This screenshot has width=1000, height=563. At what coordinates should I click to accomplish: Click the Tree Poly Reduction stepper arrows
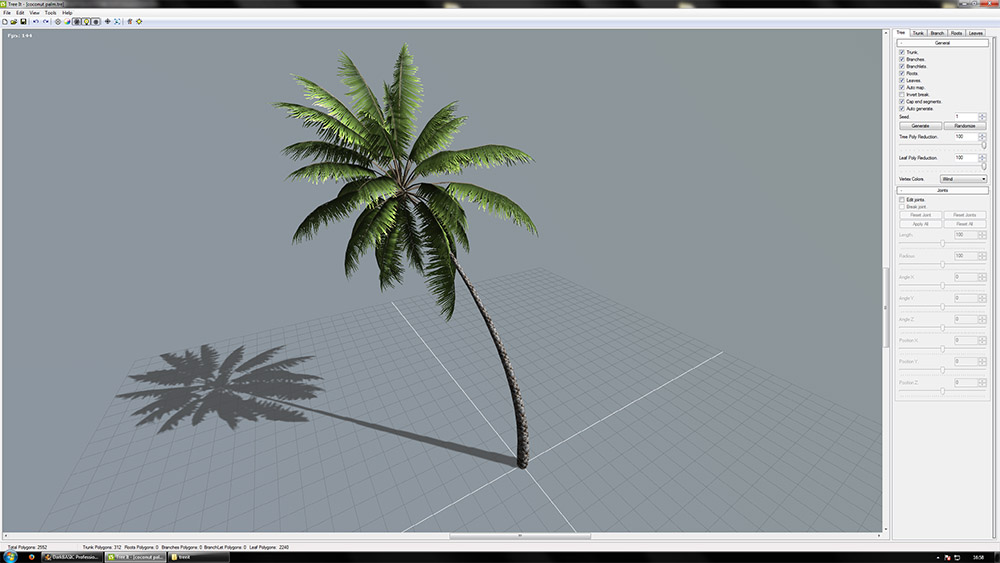982,136
